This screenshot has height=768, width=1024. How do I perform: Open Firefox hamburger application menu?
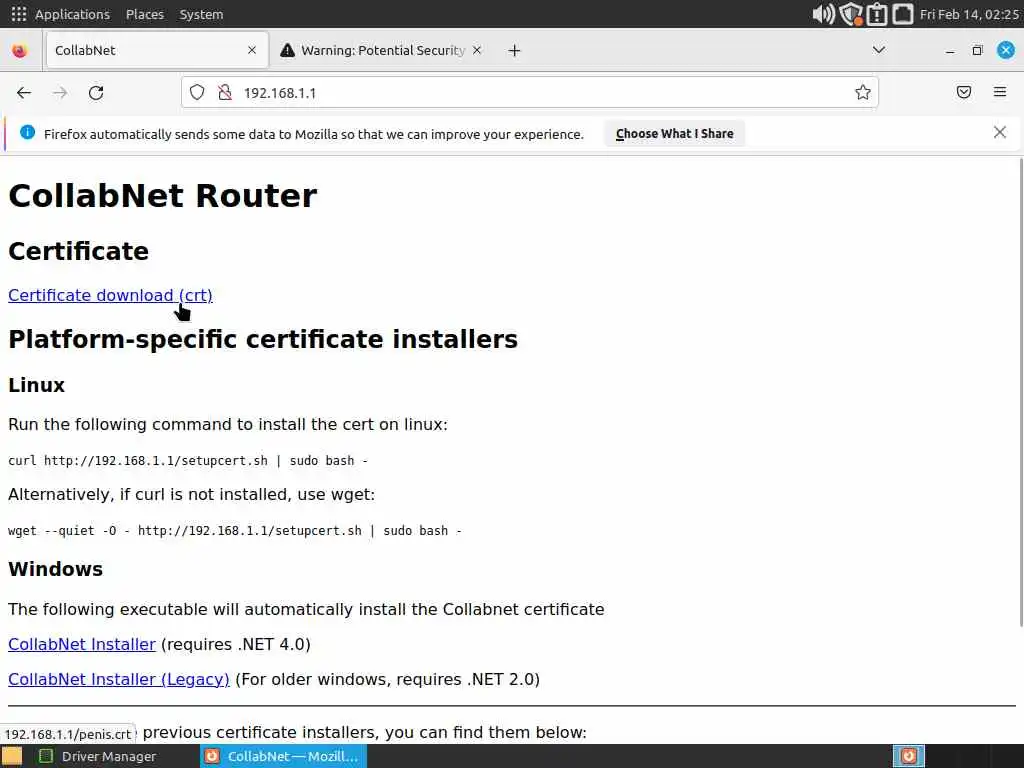pyautogui.click(x=1000, y=92)
